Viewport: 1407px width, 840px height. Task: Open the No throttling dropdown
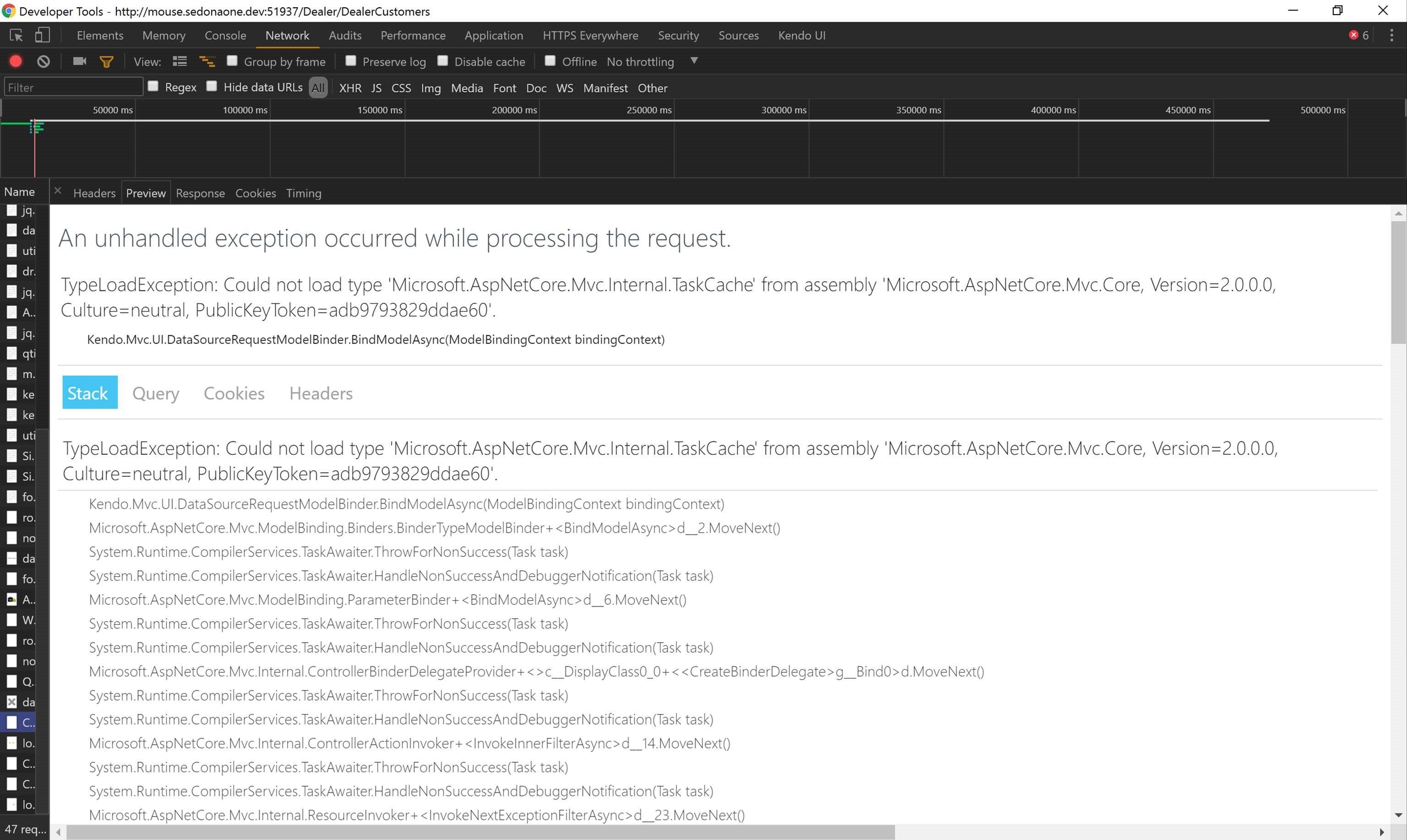pyautogui.click(x=651, y=61)
